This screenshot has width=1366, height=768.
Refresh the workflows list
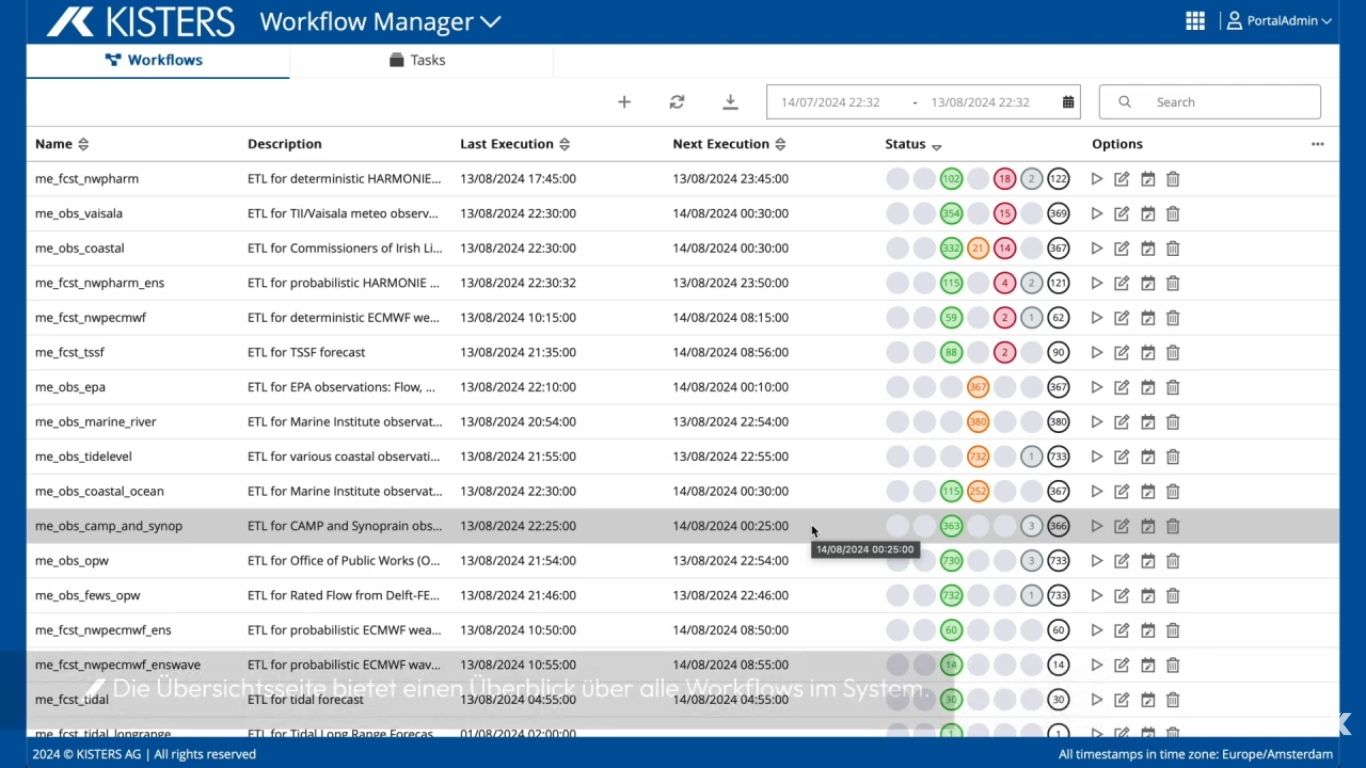click(677, 102)
